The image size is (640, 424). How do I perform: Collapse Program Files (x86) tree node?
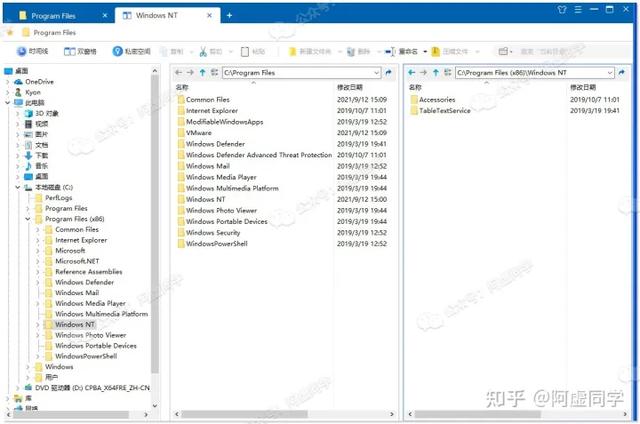click(28, 219)
